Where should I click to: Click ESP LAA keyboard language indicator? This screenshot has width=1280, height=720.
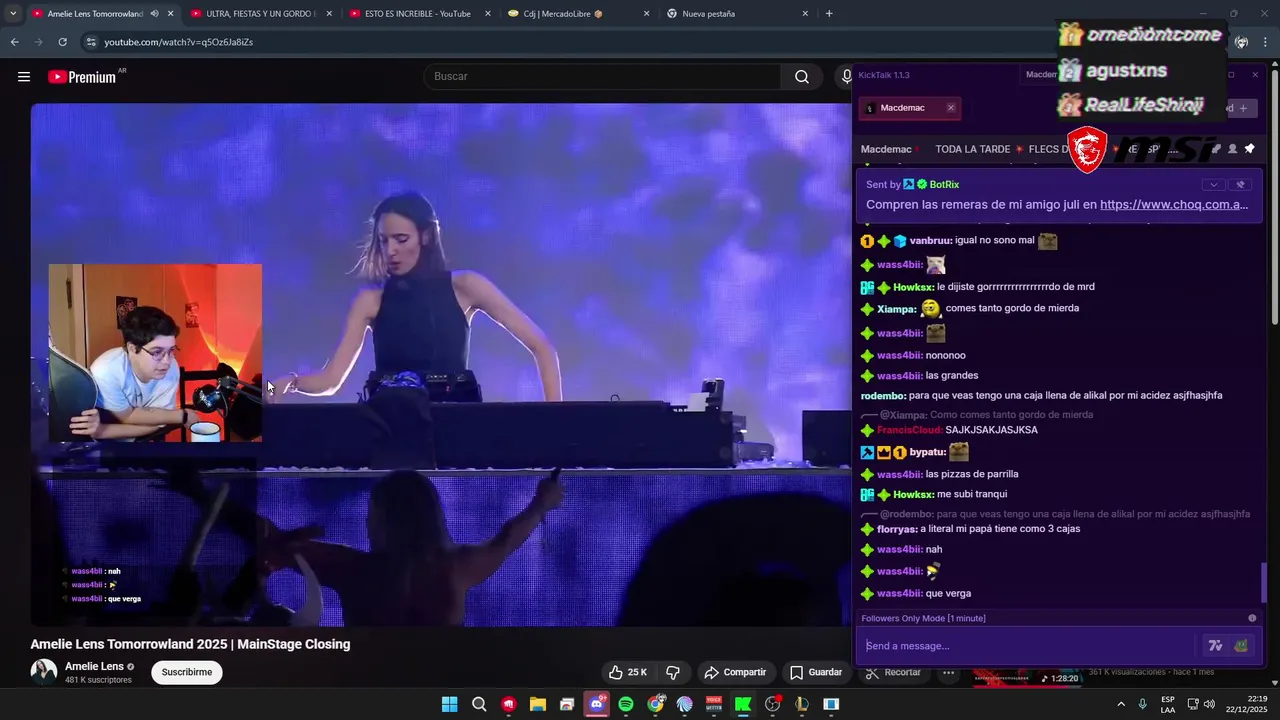coord(1168,704)
